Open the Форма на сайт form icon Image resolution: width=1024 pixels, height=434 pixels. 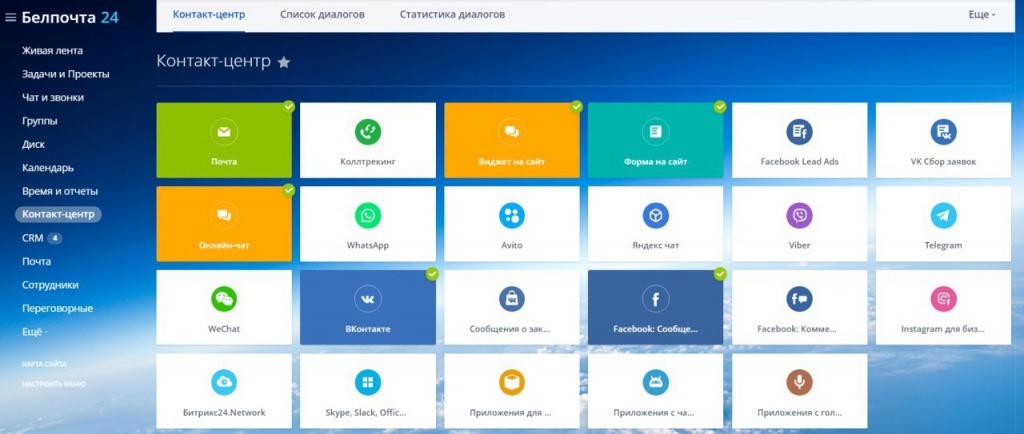click(x=655, y=132)
